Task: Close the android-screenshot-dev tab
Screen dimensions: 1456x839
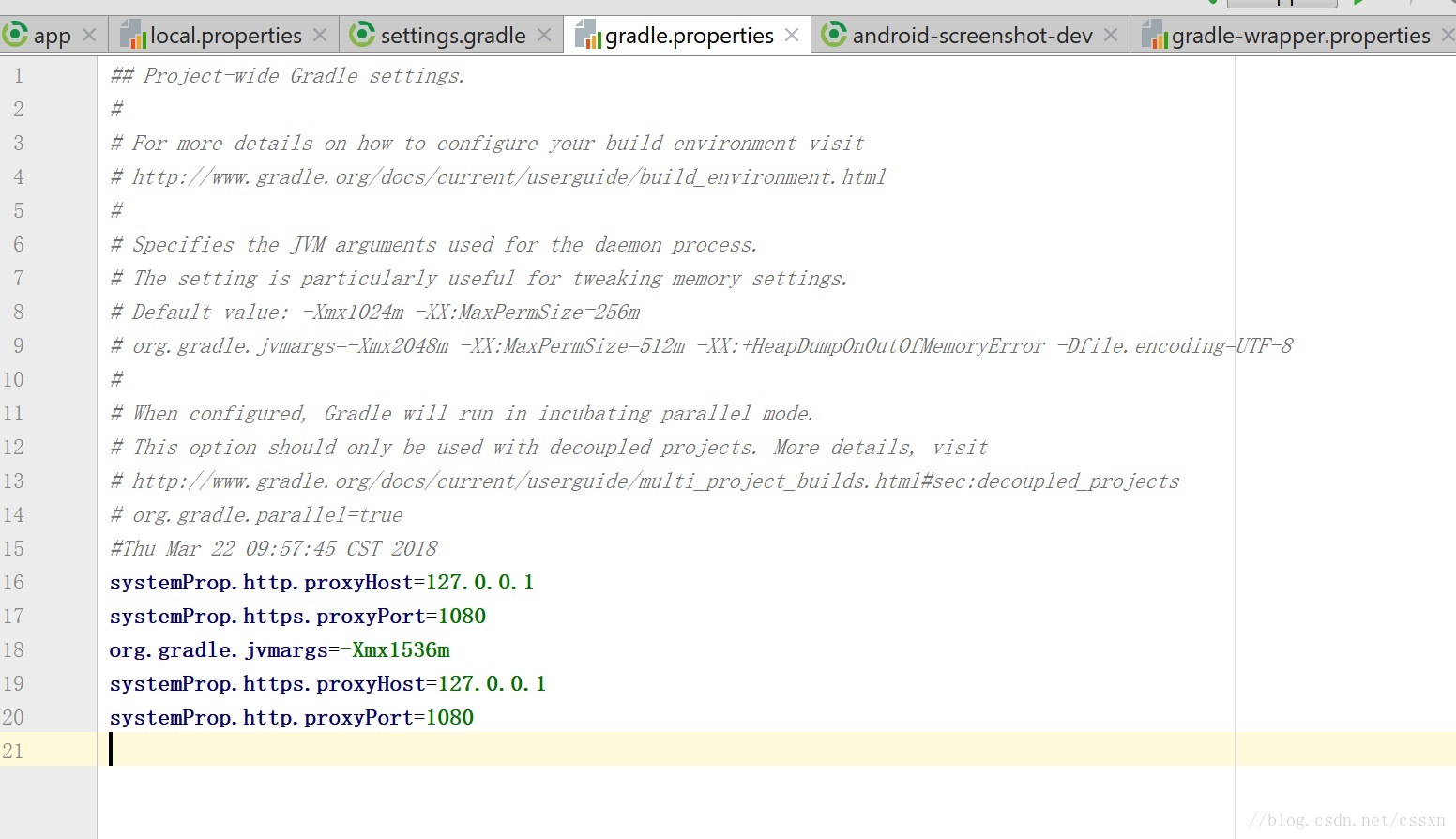Action: (x=1111, y=36)
